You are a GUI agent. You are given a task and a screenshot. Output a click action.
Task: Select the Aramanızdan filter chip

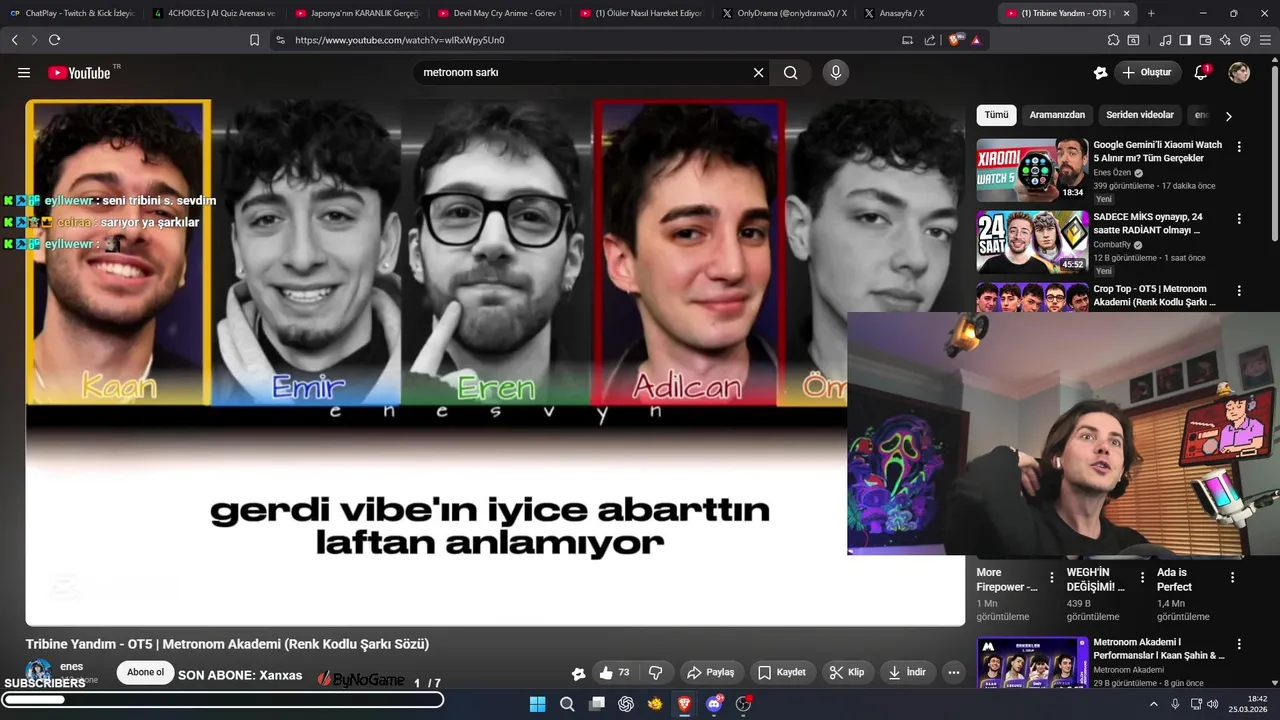[1057, 115]
